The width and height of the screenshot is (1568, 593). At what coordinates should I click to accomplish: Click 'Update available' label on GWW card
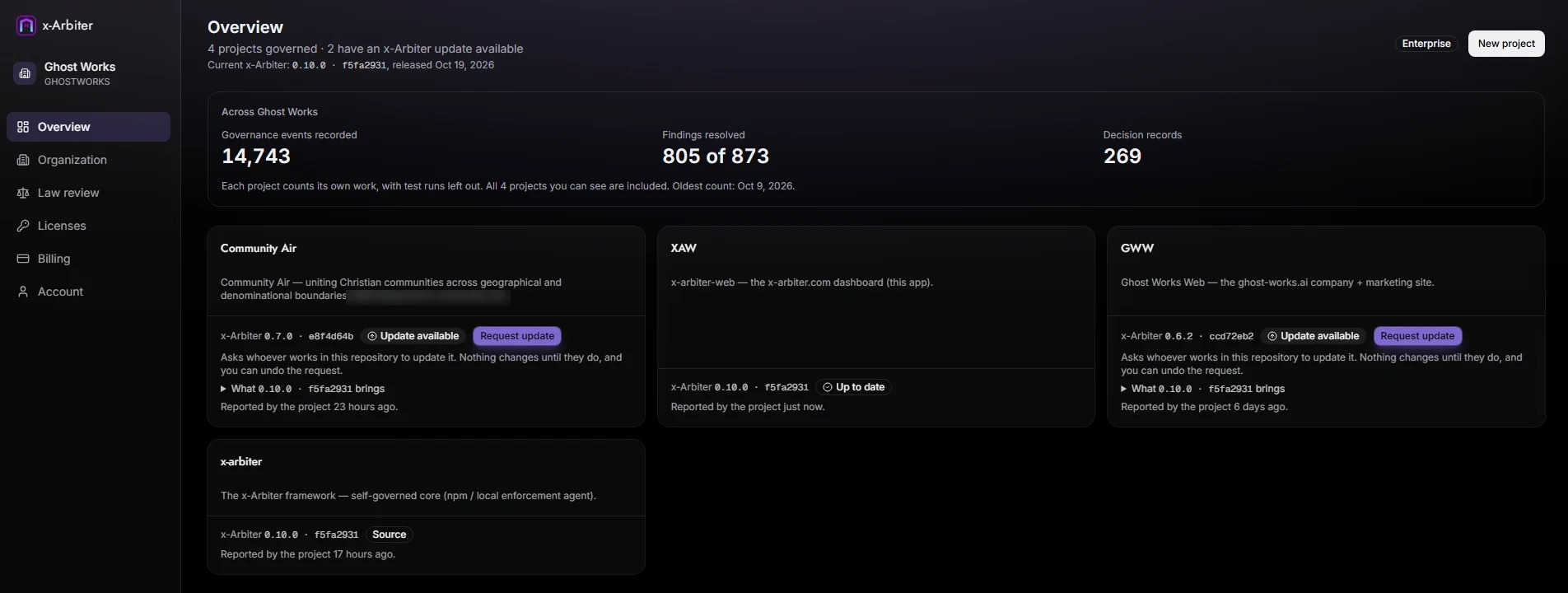tap(1319, 336)
